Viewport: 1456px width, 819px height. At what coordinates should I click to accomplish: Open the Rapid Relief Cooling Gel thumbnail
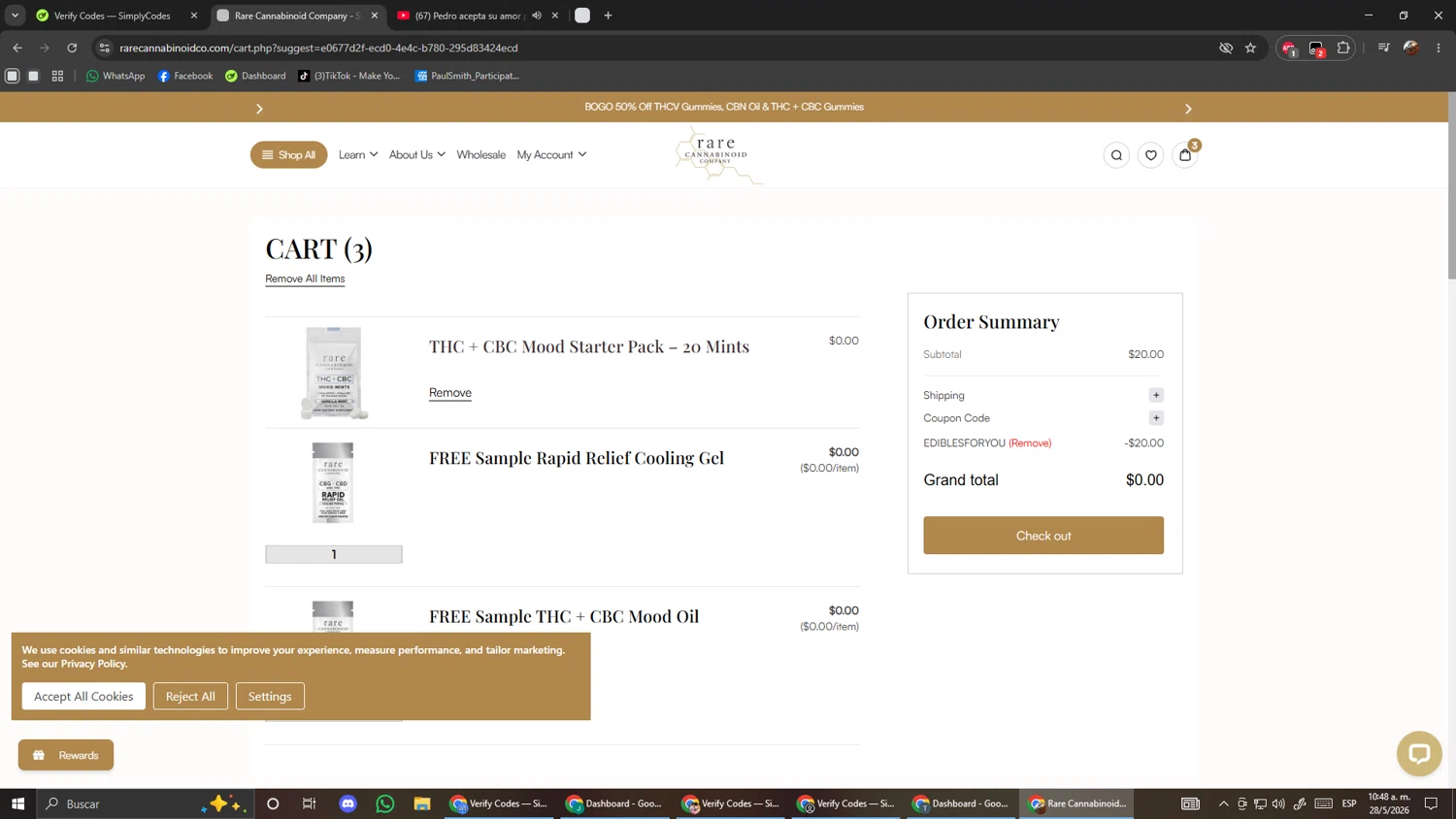click(333, 482)
